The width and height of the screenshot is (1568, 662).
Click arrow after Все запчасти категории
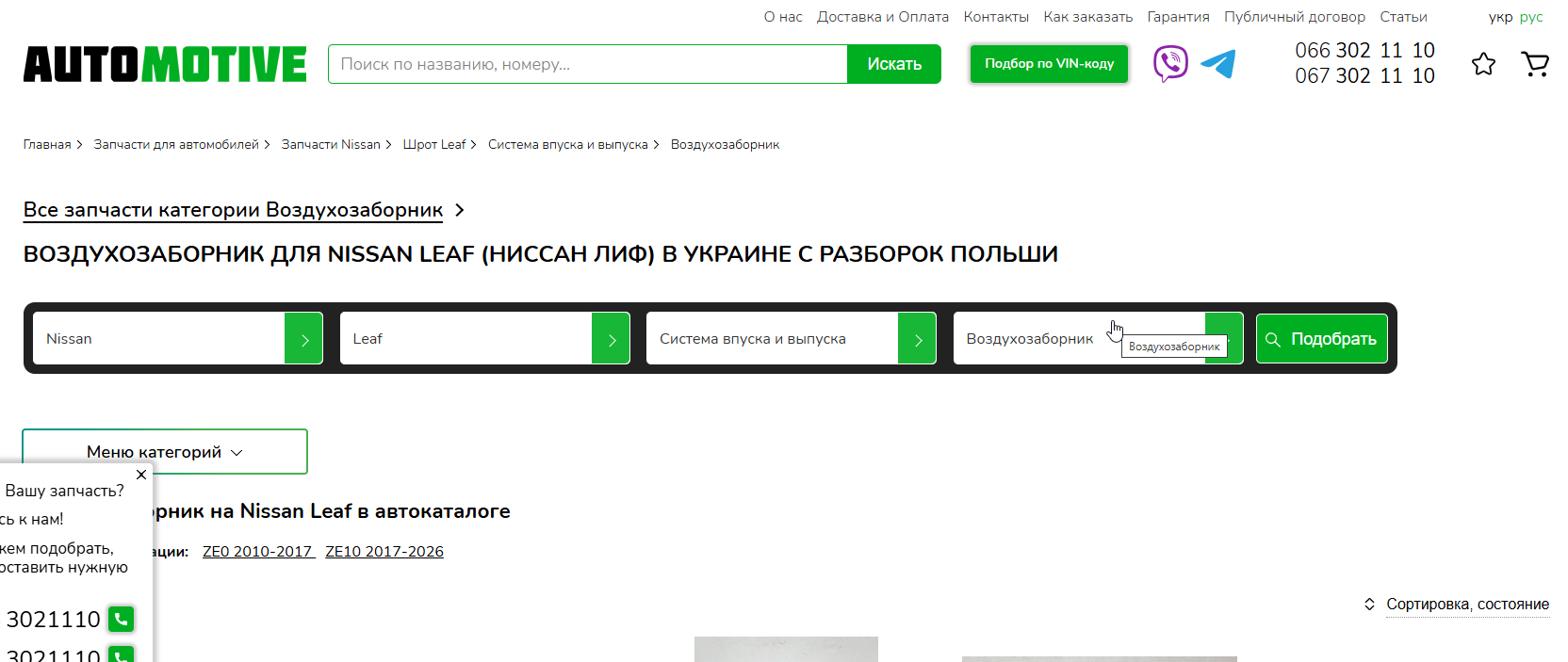[x=460, y=210]
